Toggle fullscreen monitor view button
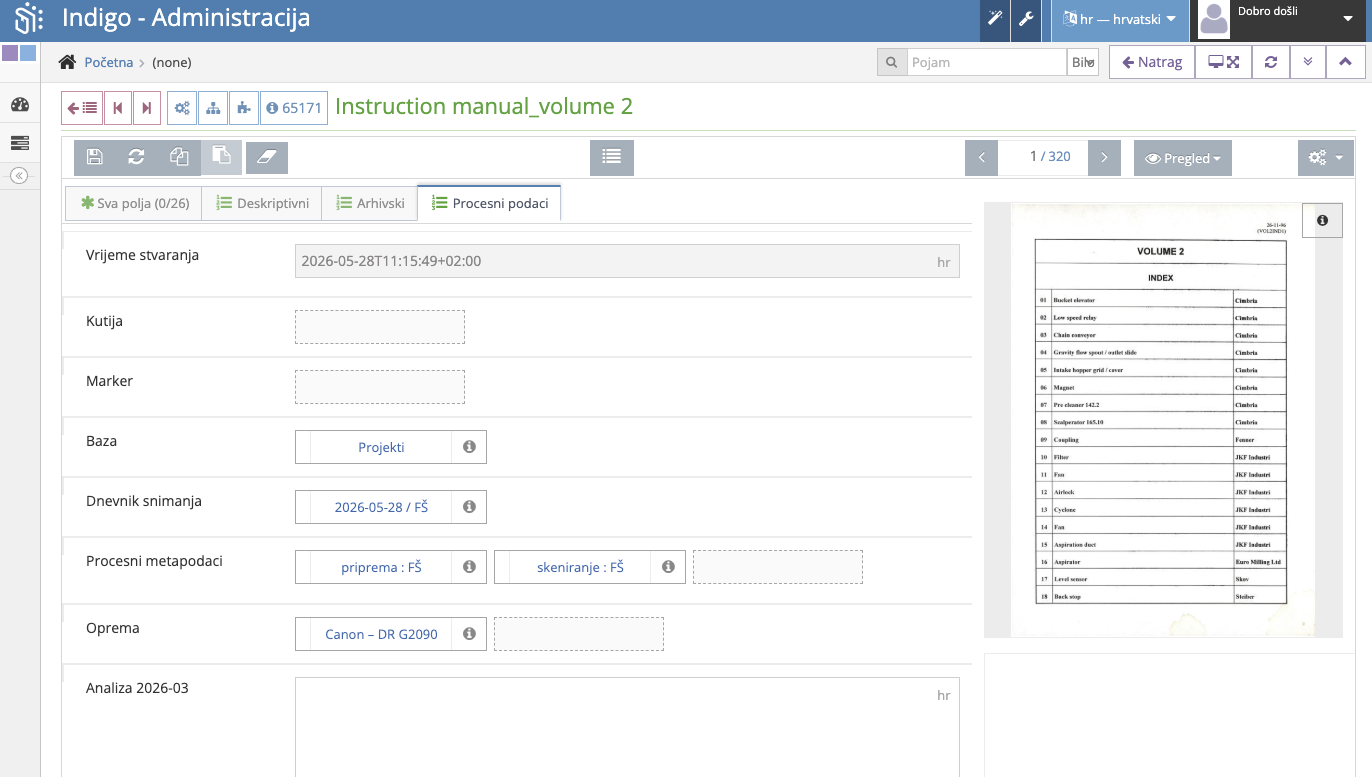The width and height of the screenshot is (1372, 777). tap(1224, 62)
